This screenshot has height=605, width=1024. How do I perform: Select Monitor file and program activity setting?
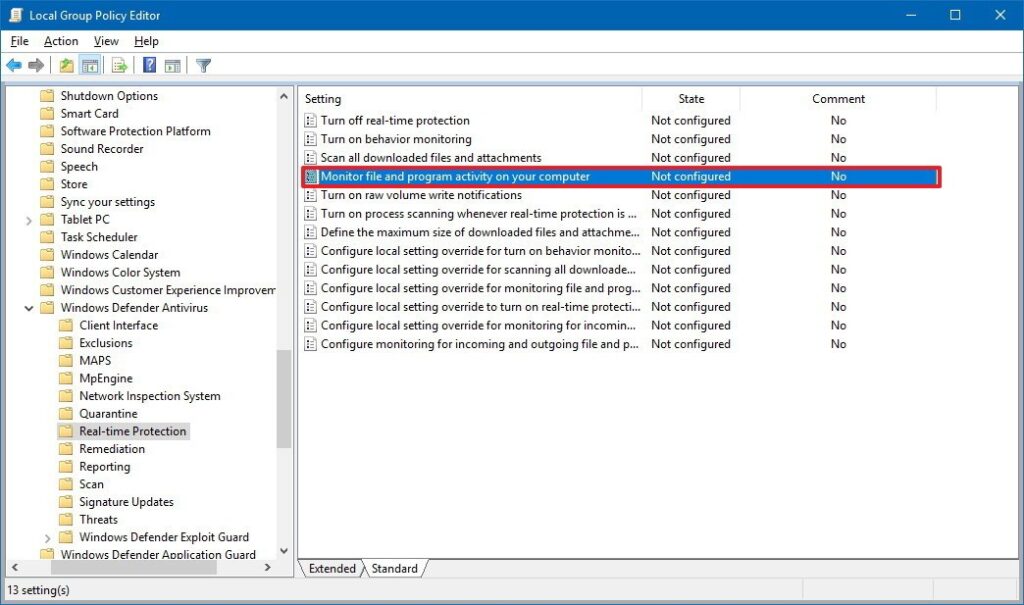coord(620,176)
